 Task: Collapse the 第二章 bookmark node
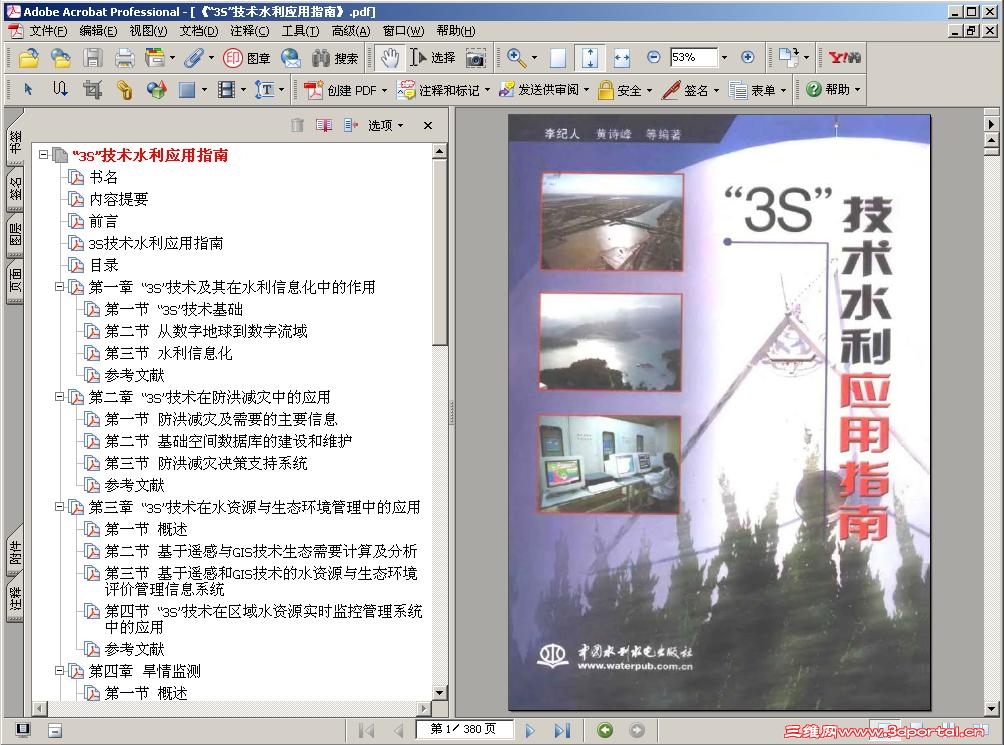[60, 397]
